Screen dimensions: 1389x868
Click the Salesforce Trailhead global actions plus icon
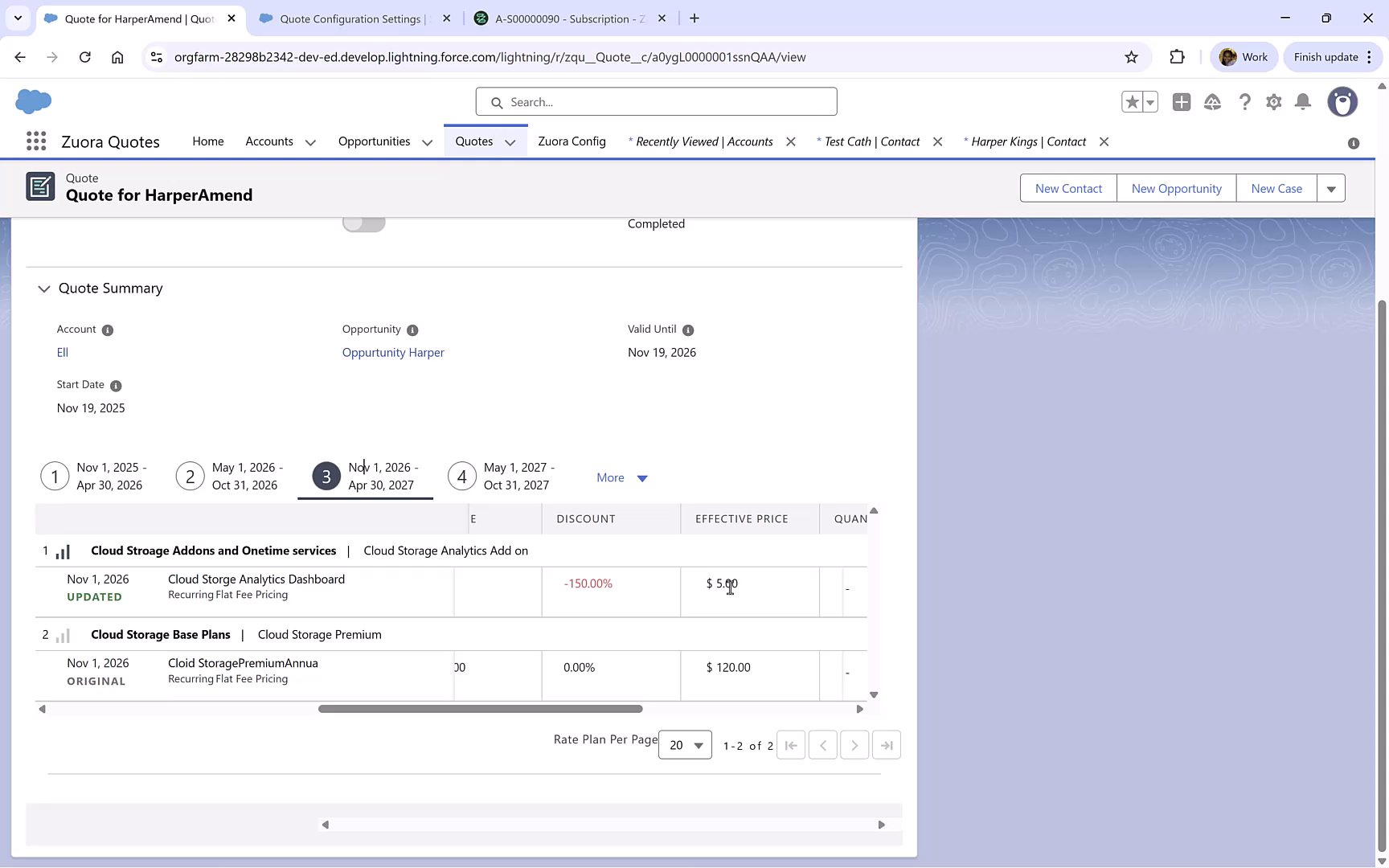coord(1181,102)
